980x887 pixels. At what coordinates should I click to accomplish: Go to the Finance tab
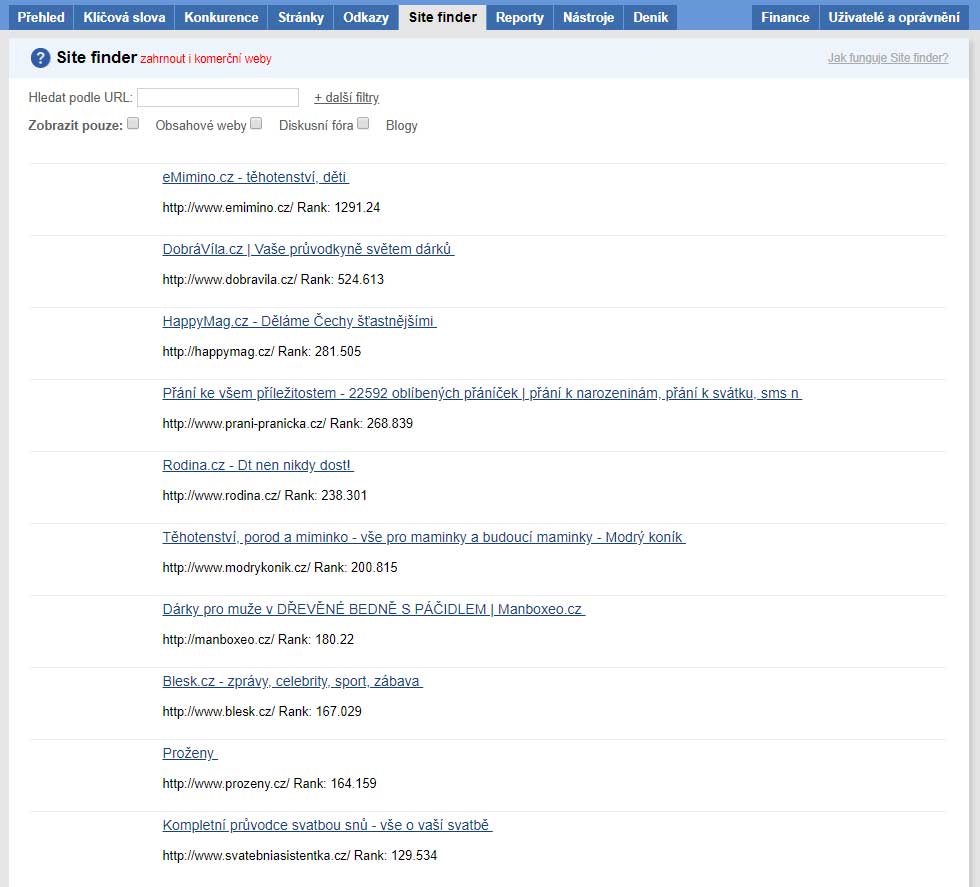[x=785, y=17]
